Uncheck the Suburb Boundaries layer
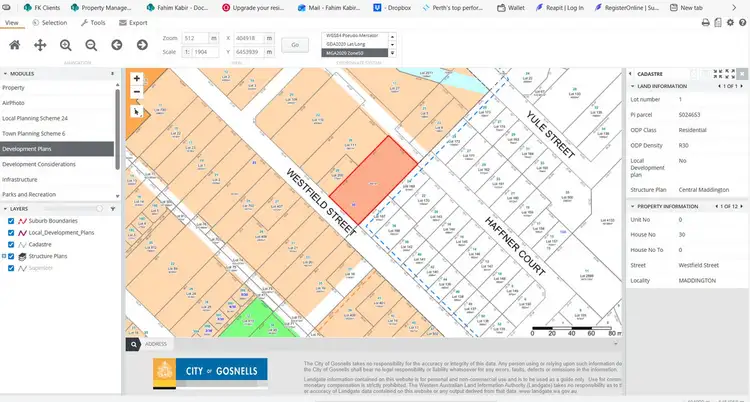 [x=11, y=221]
